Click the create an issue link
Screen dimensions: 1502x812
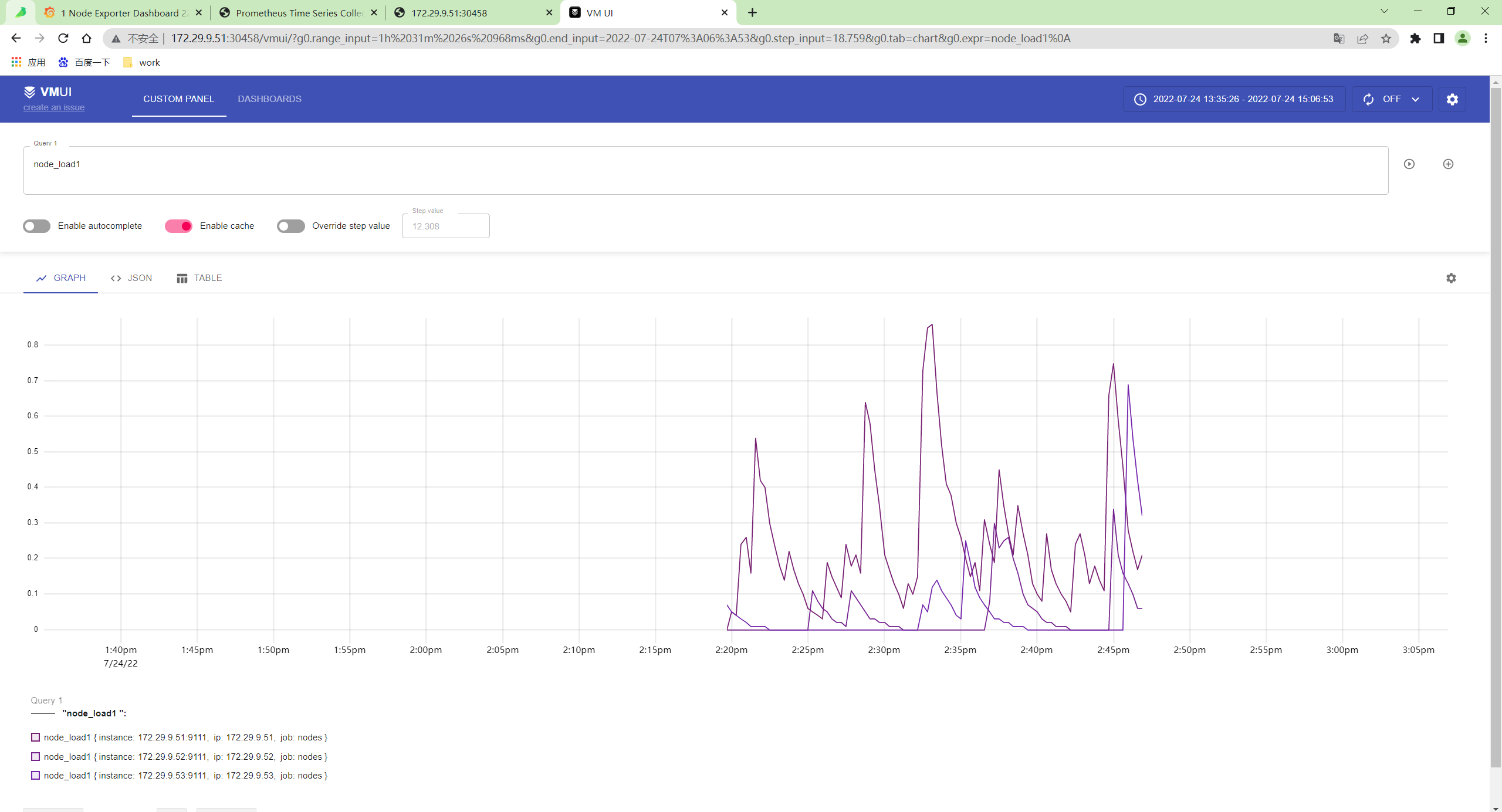(54, 107)
